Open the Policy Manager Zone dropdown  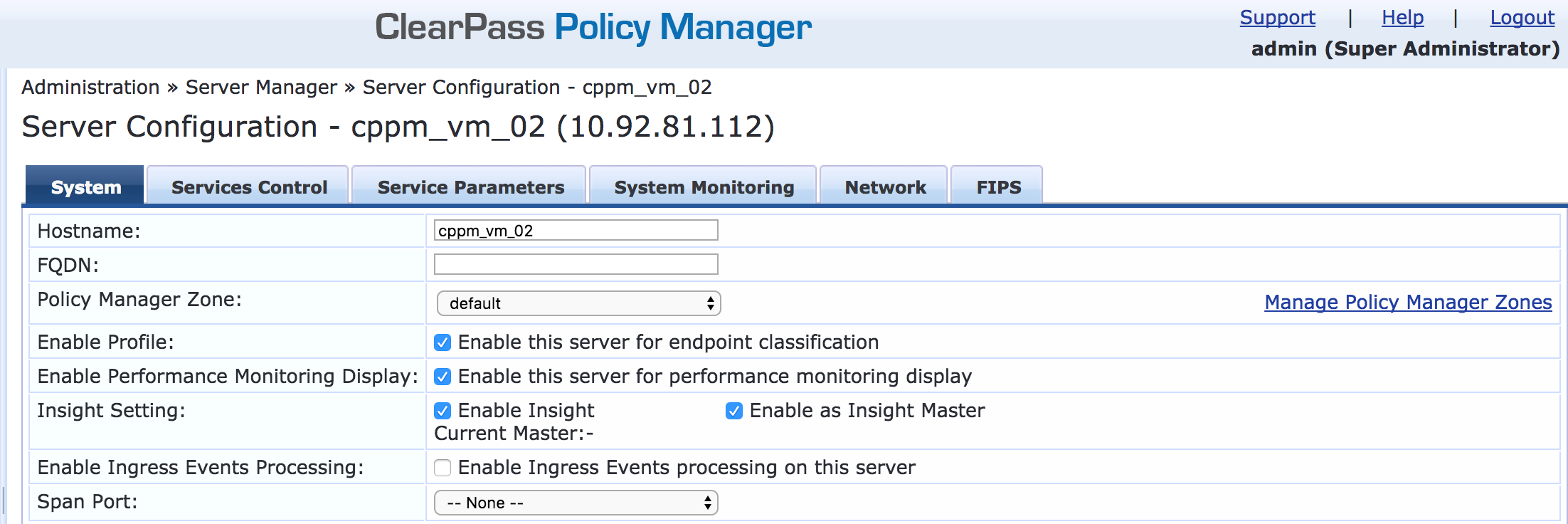(x=578, y=303)
